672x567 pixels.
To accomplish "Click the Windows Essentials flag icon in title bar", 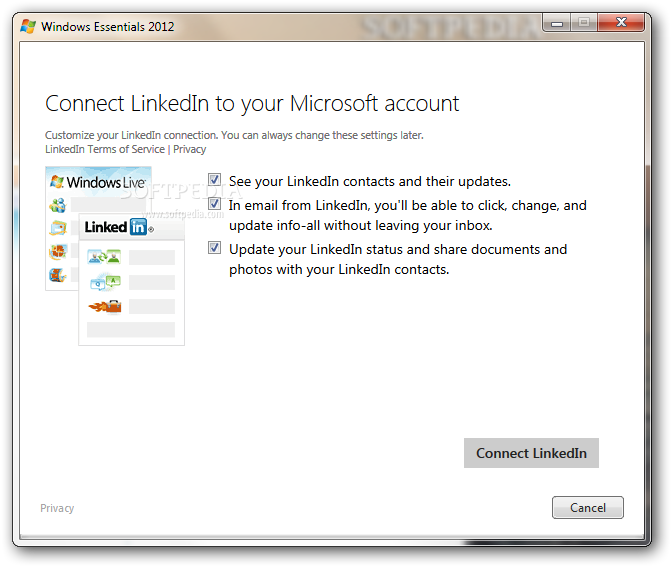I will (x=28, y=27).
